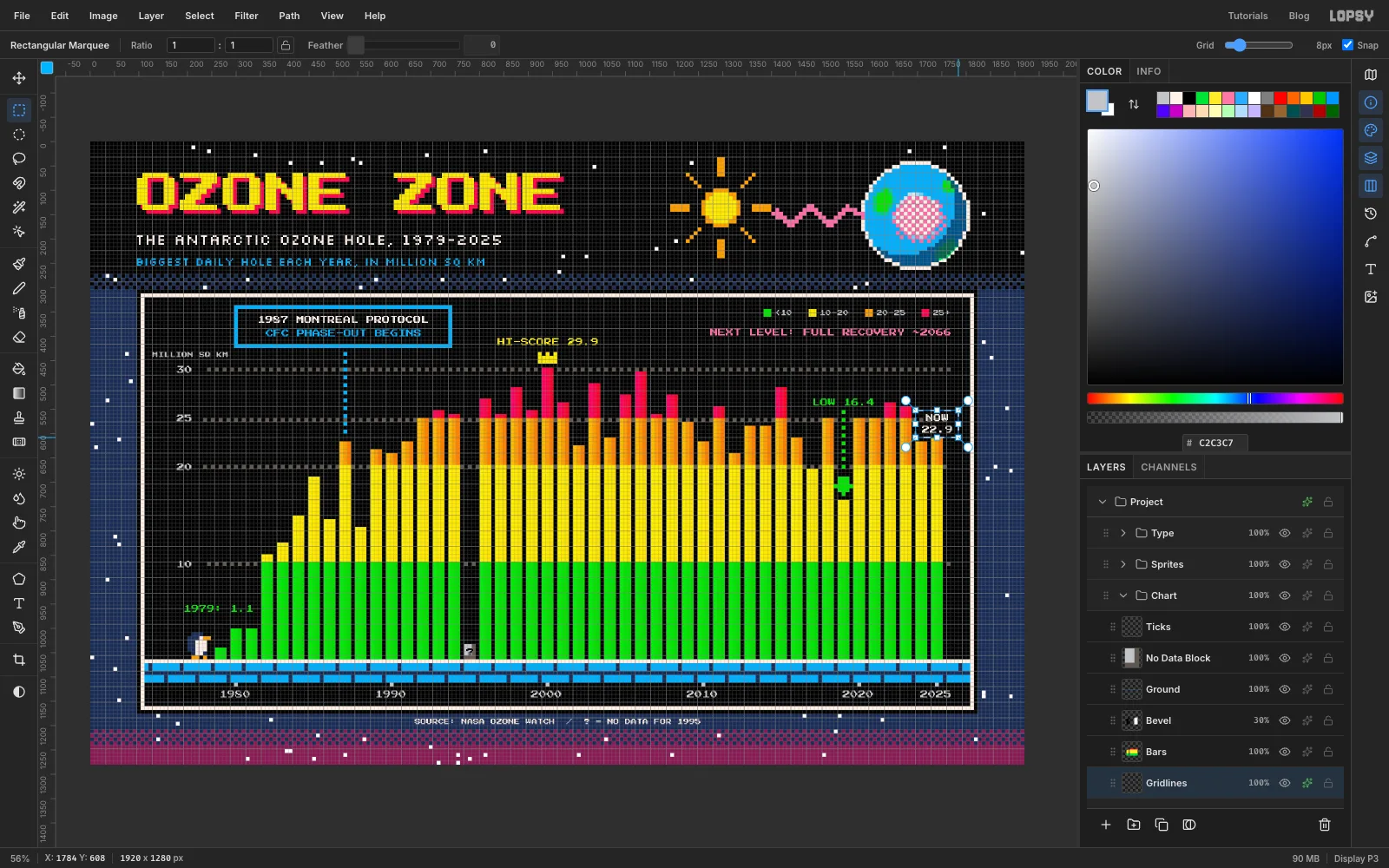The height and width of the screenshot is (868, 1389).
Task: Open the Blog link
Action: click(1299, 16)
